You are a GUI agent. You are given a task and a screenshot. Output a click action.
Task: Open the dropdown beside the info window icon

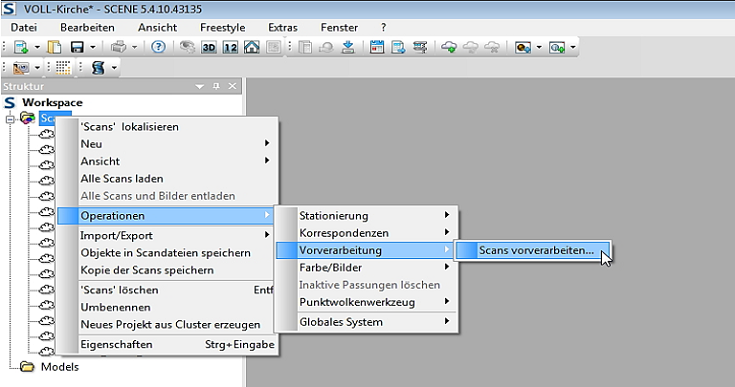[x=573, y=47]
